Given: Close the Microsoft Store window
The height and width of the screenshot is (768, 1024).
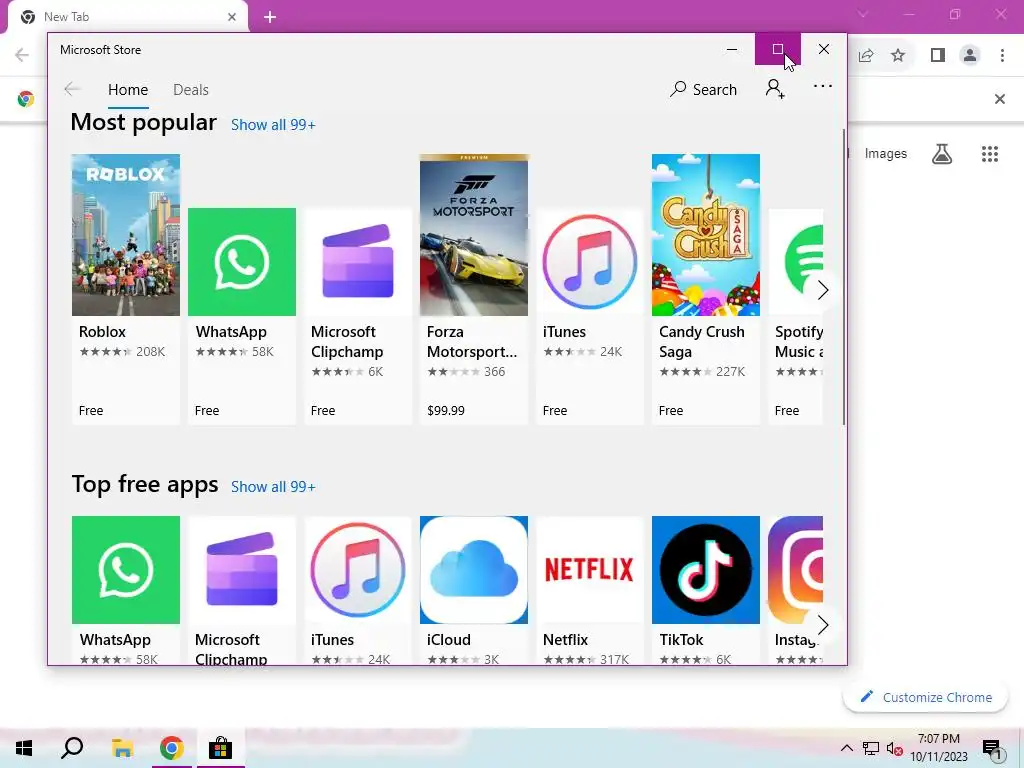Looking at the screenshot, I should [824, 49].
